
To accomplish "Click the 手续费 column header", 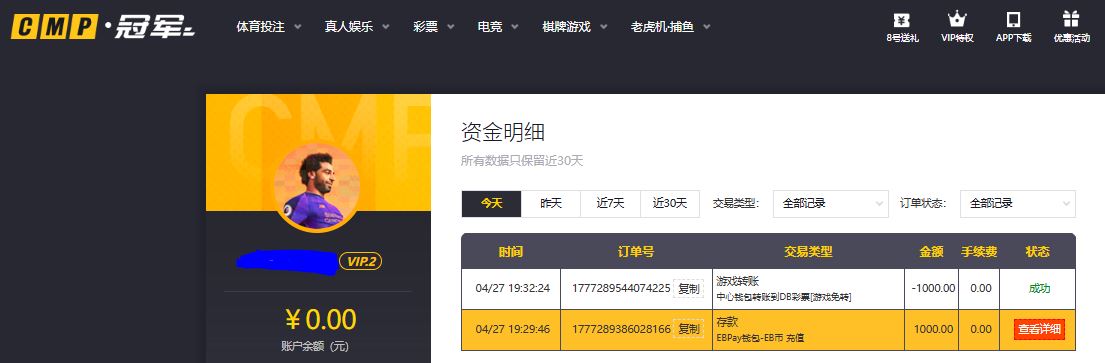I will tap(980, 252).
